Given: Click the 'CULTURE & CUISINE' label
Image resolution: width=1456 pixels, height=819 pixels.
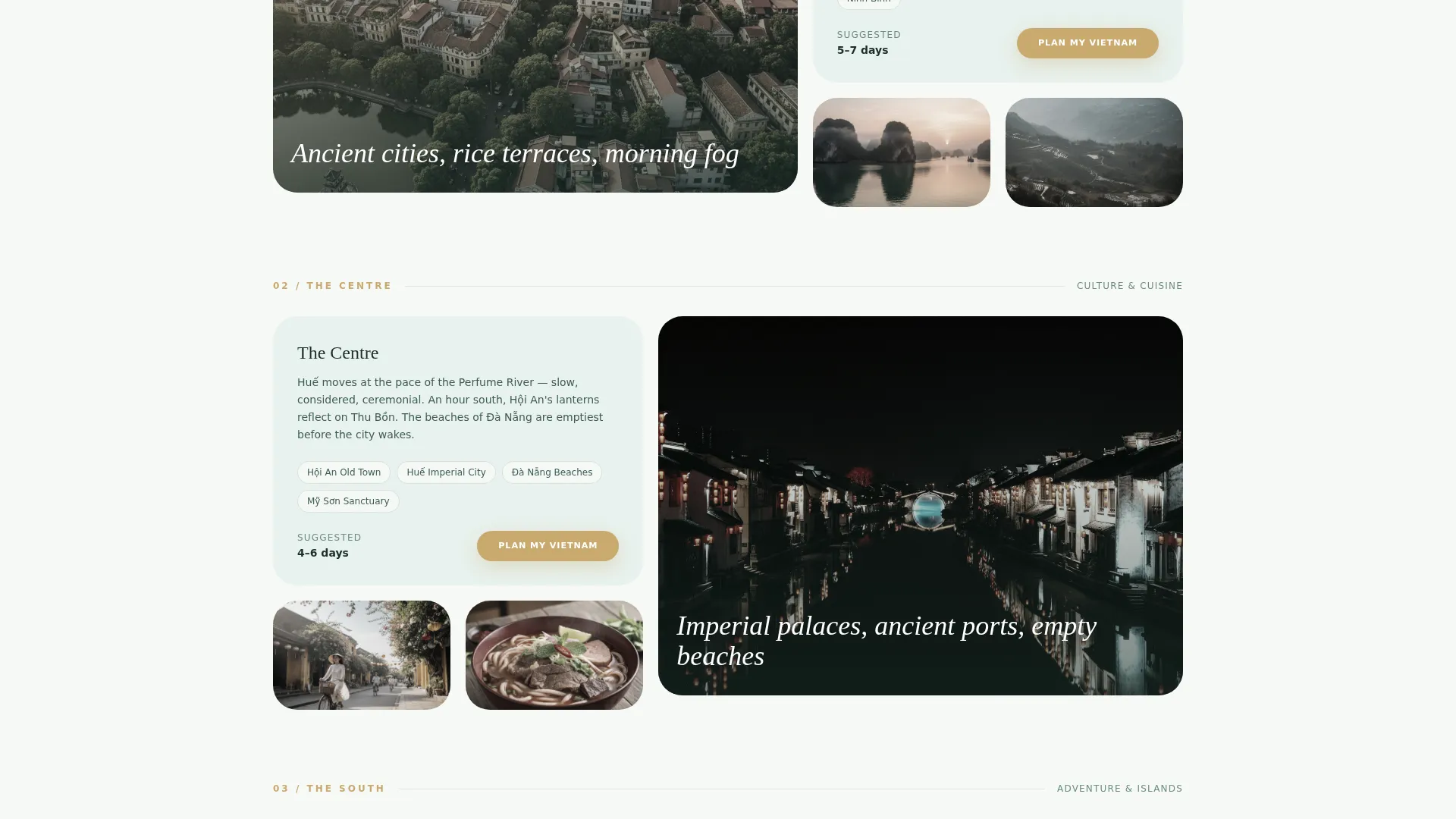Looking at the screenshot, I should coord(1129,286).
